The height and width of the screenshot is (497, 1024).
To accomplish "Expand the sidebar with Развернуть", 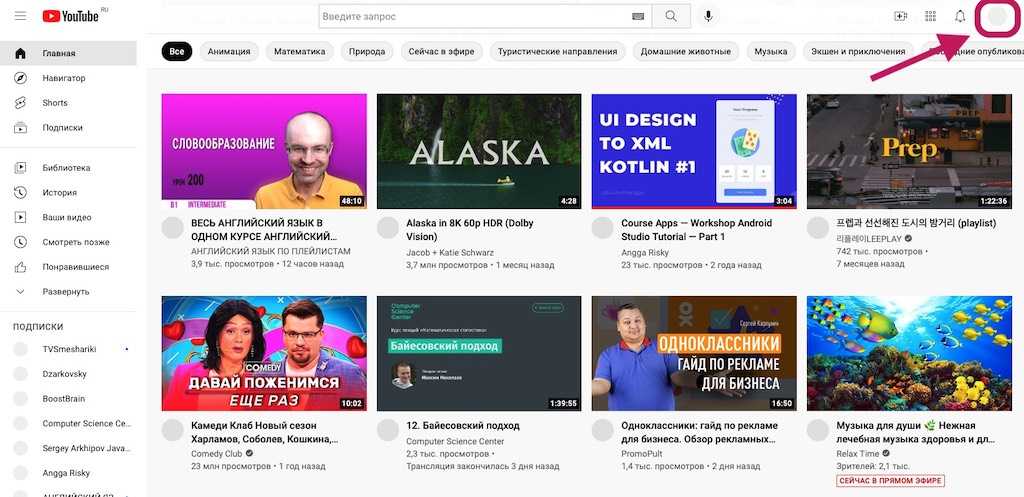I will 66,292.
